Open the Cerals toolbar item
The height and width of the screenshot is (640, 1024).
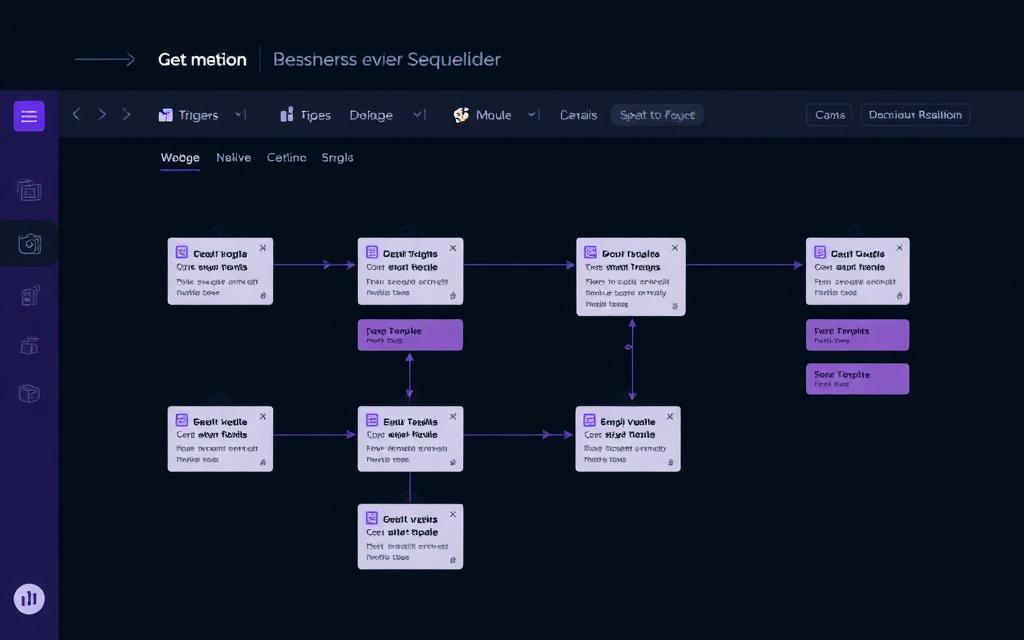(x=579, y=115)
